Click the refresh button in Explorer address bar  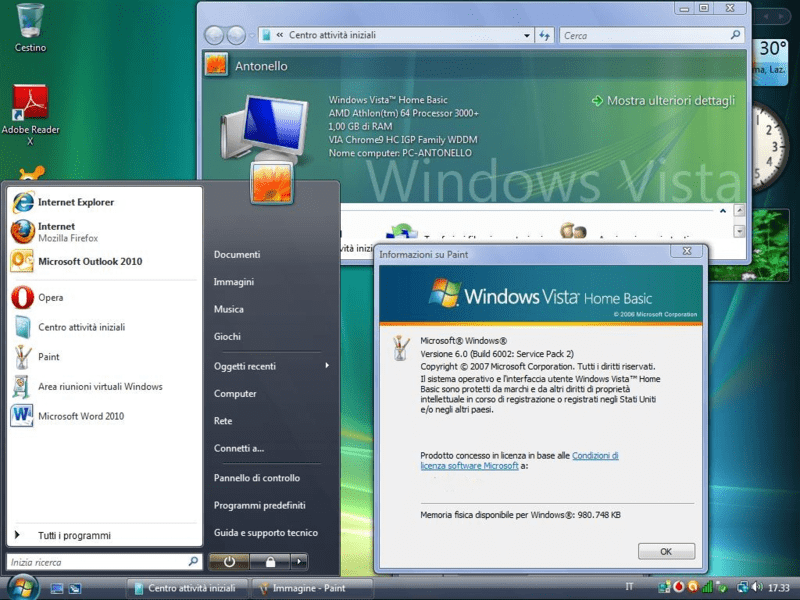(544, 35)
